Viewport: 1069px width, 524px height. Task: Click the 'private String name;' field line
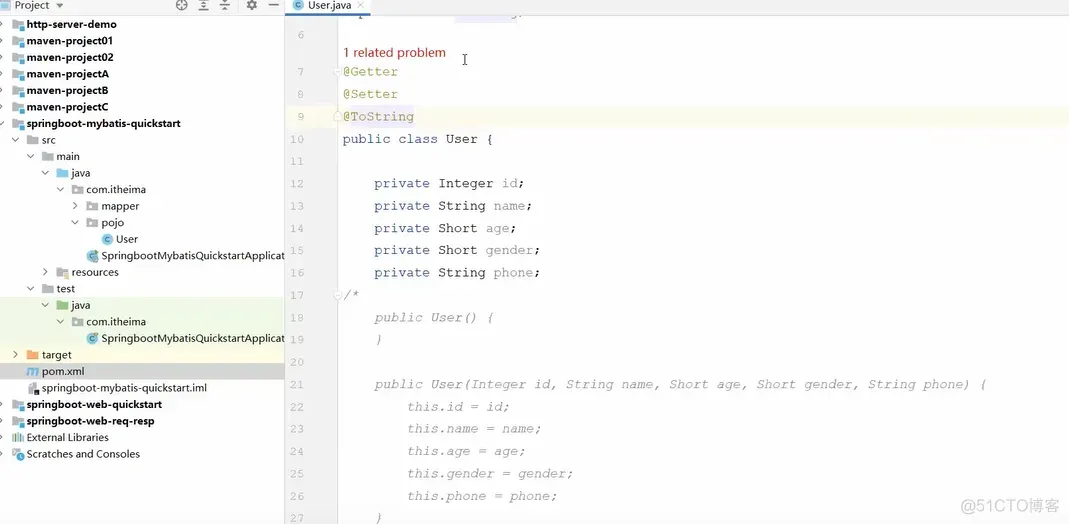tap(453, 206)
